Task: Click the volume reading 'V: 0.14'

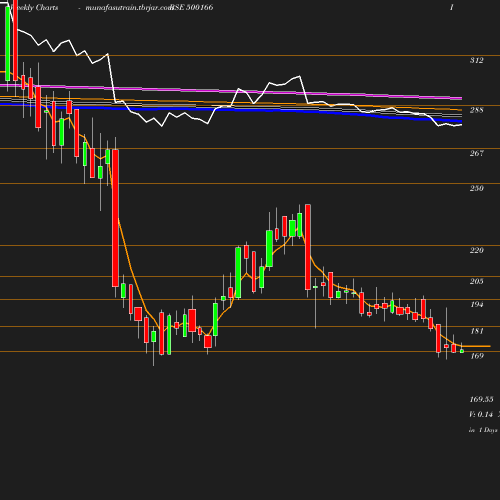Action: (481, 414)
